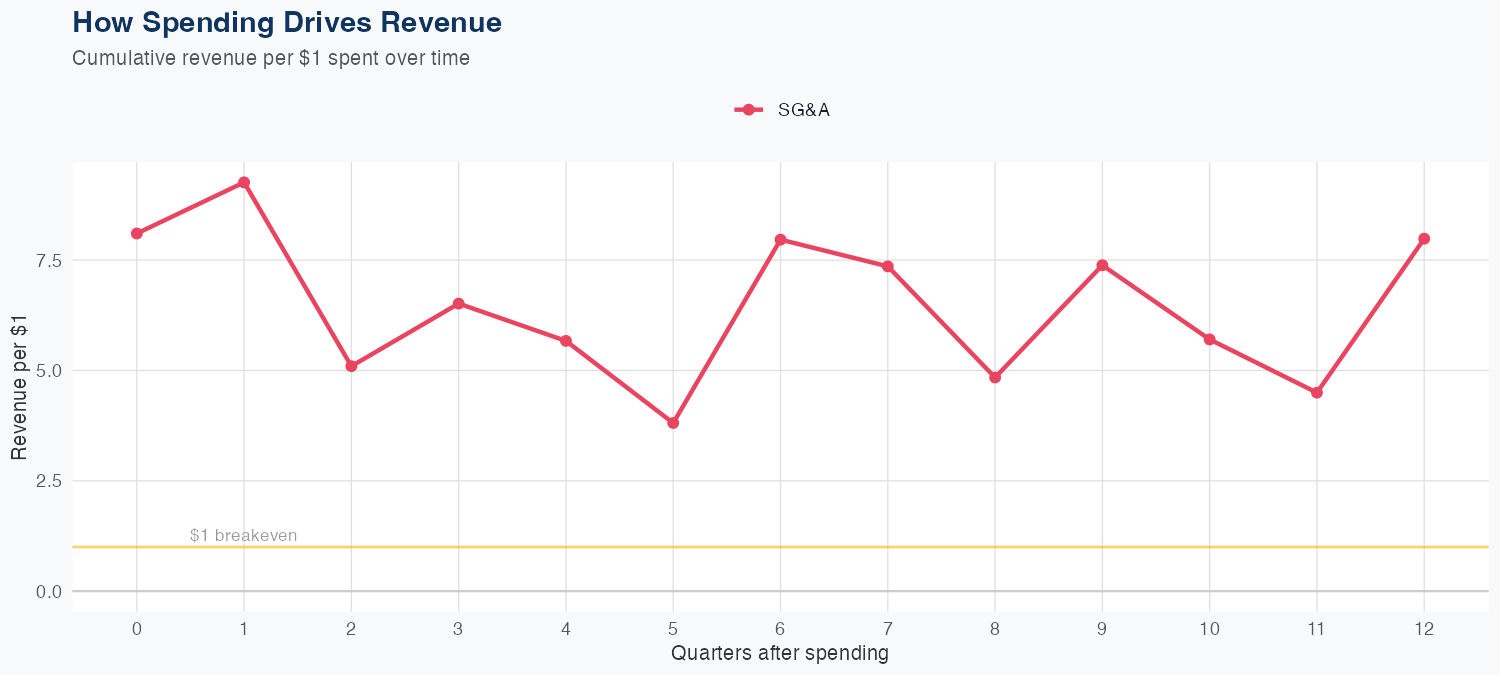The width and height of the screenshot is (1500, 675).
Task: Click the "Quarters after spending" x-axis title
Action: 780,654
